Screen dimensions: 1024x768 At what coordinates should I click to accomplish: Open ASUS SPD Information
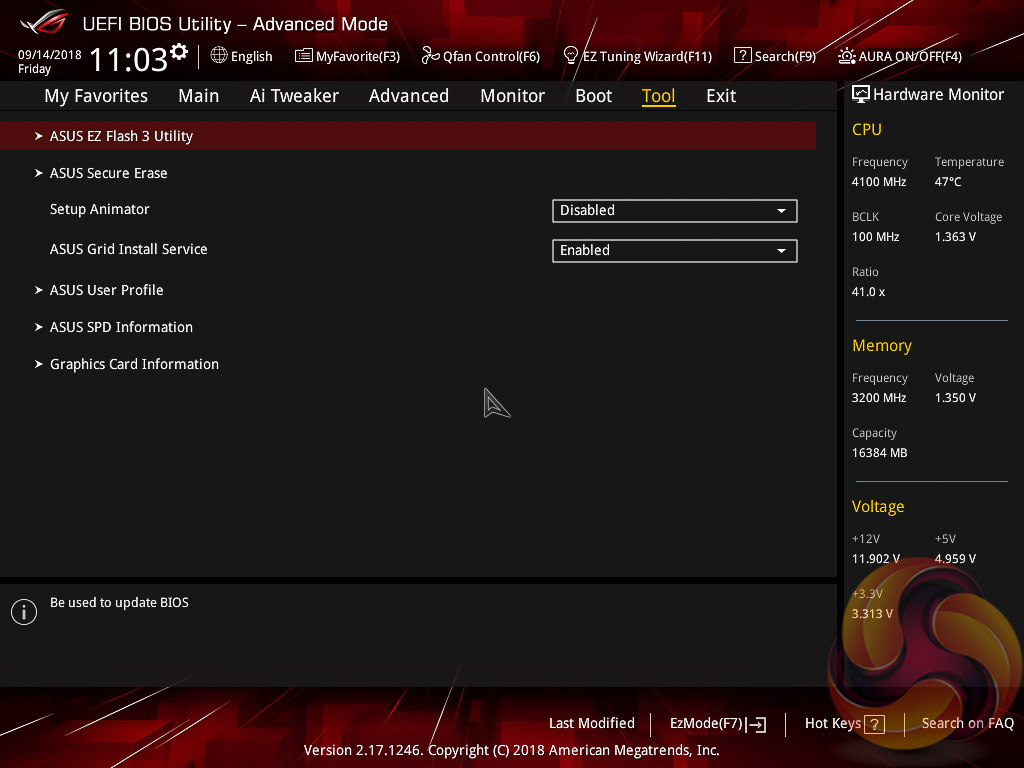click(x=121, y=327)
